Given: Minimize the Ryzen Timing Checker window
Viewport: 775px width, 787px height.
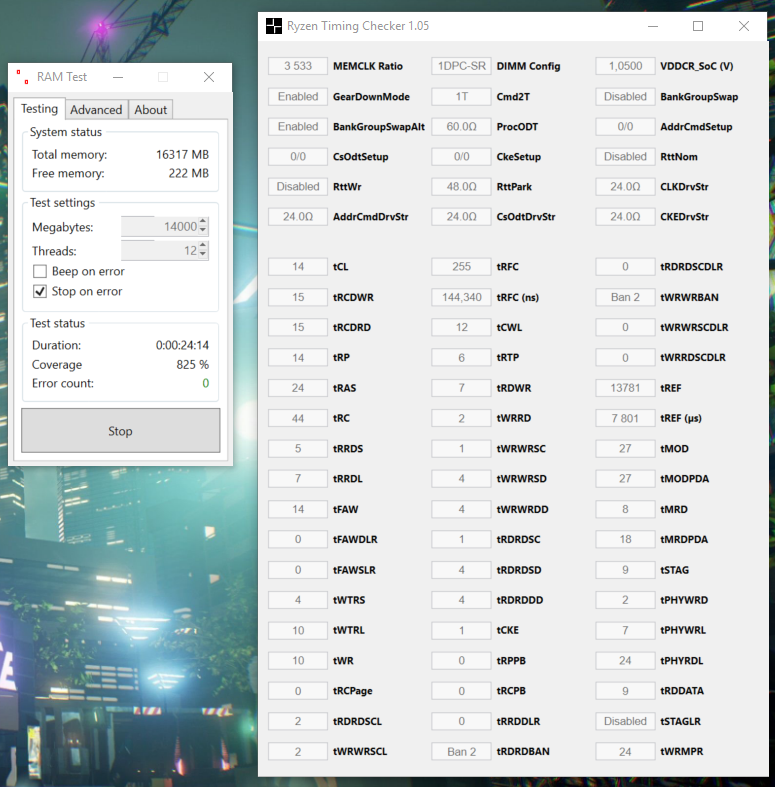Looking at the screenshot, I should click(653, 26).
